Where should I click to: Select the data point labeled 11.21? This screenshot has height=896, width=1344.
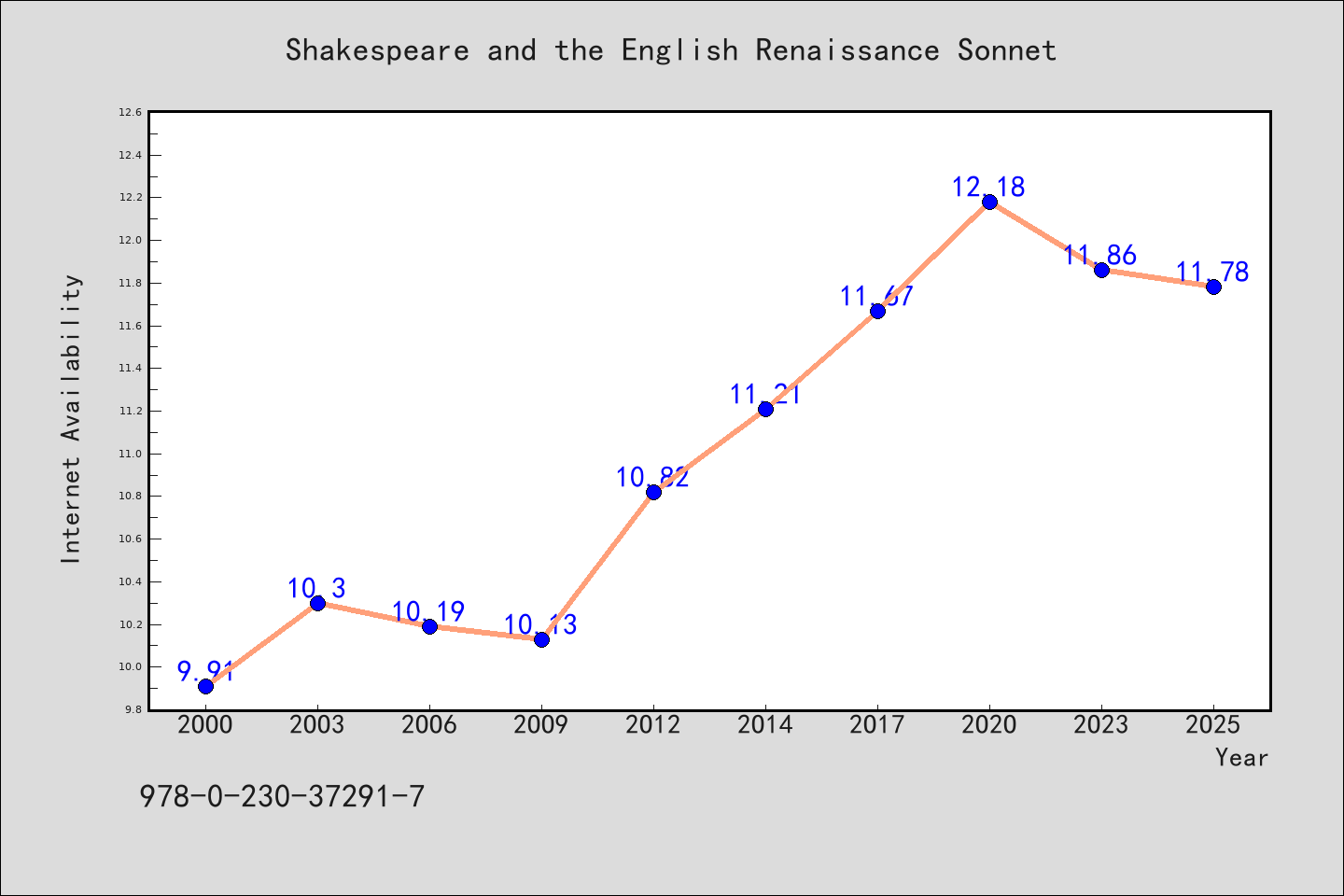click(765, 409)
